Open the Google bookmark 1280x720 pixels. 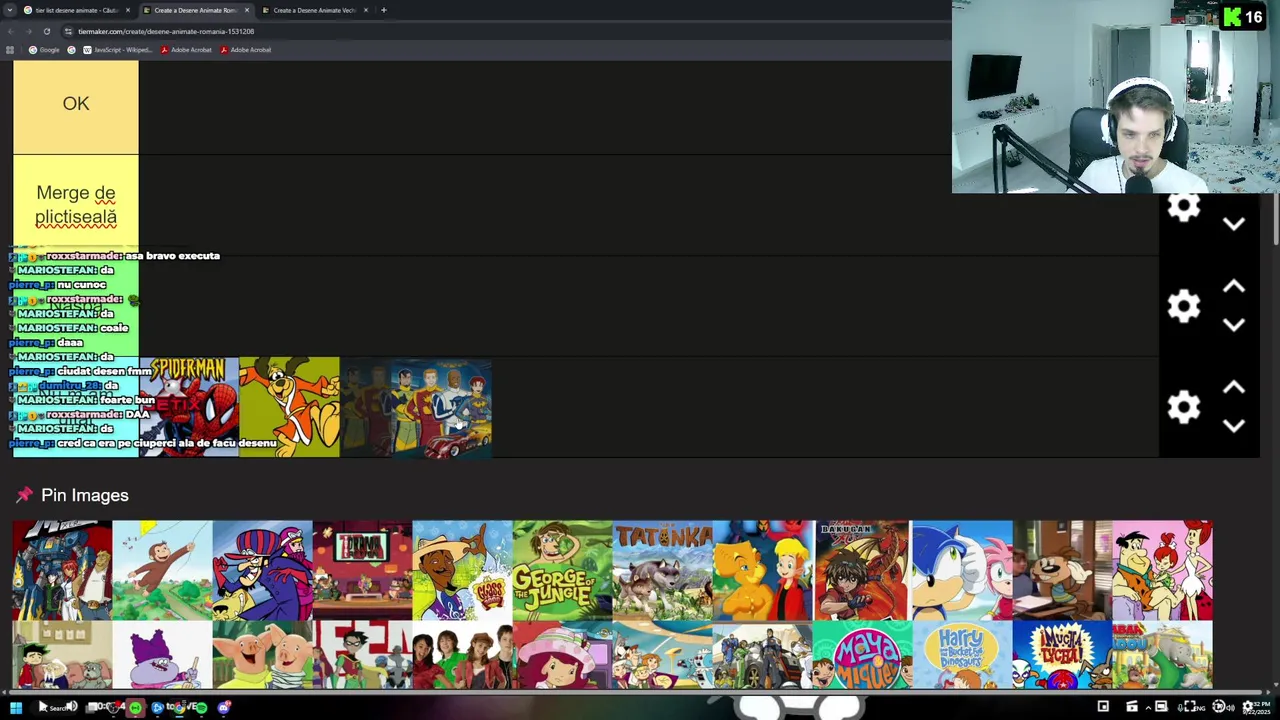point(44,50)
